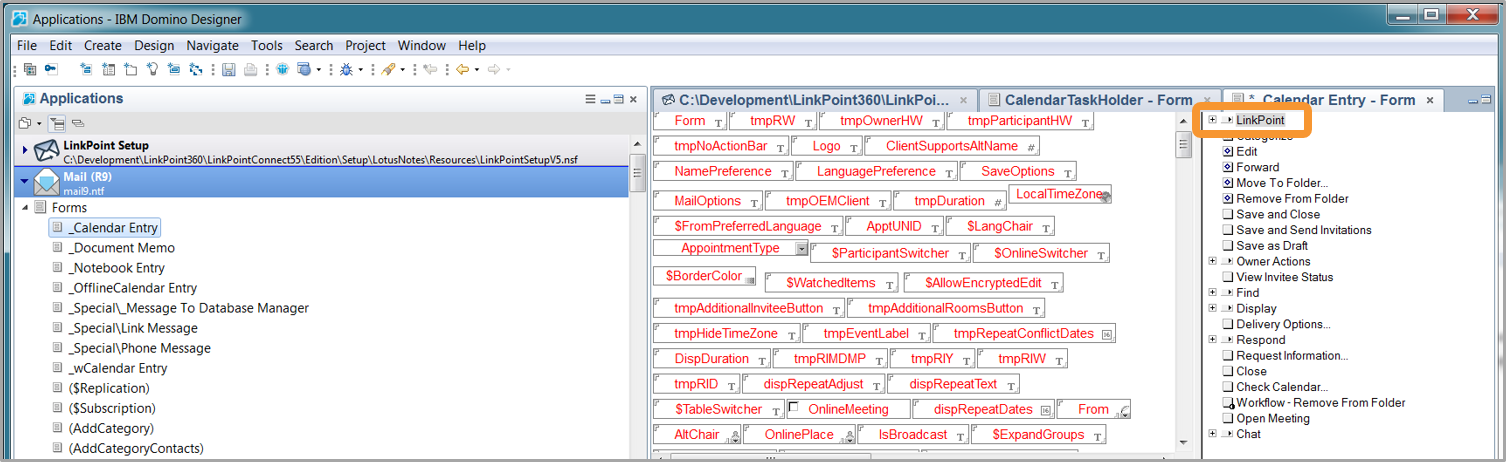Screen dimensions: 1506x462
Task: Click the round blue Notes preview icon
Action: pos(282,69)
